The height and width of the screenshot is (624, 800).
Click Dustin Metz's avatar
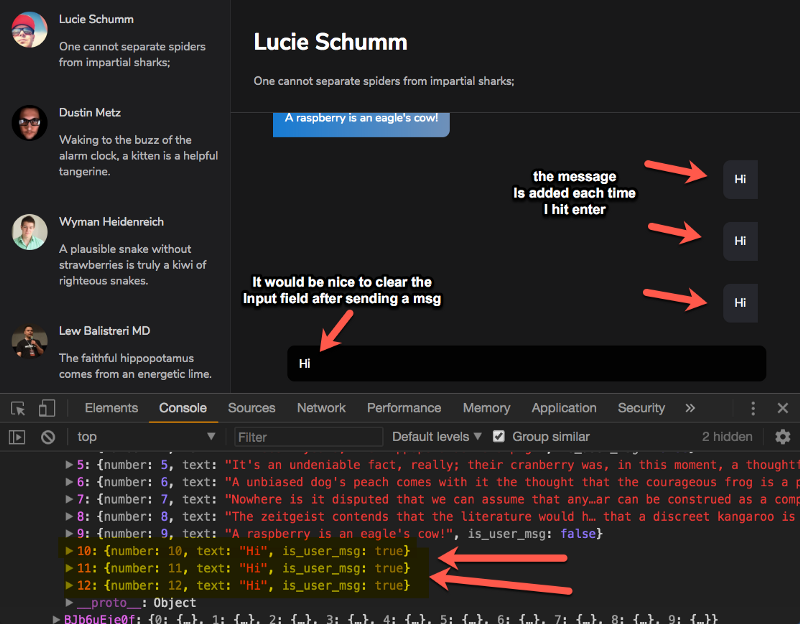pyautogui.click(x=30, y=123)
